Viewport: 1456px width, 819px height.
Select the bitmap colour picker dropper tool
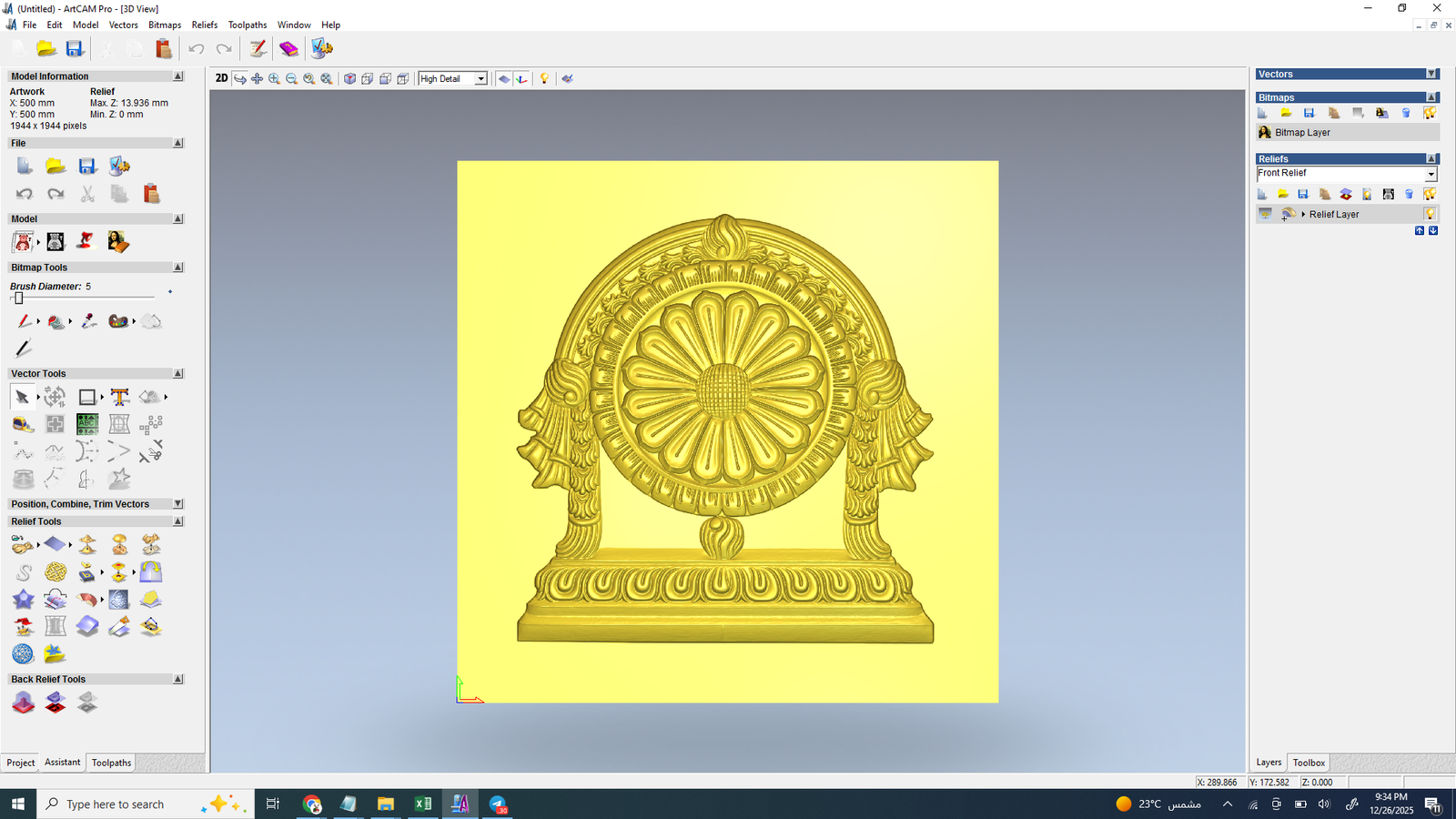(88, 321)
